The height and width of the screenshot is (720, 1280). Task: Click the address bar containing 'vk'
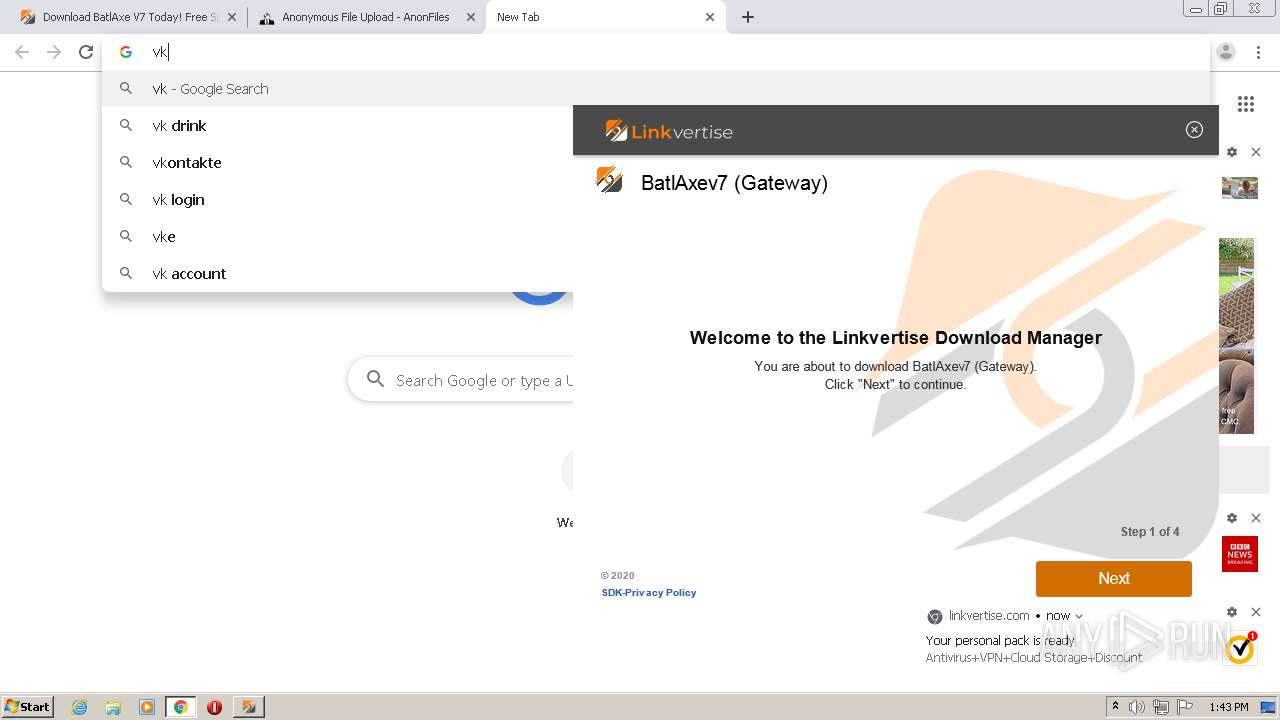[x=656, y=52]
